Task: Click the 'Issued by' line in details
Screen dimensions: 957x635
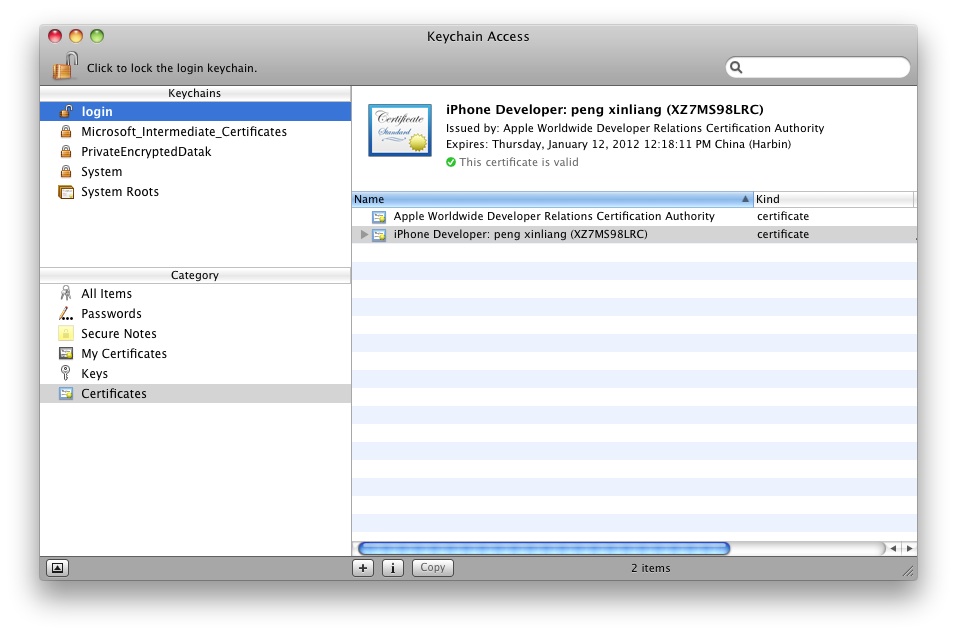Action: pyautogui.click(x=635, y=128)
